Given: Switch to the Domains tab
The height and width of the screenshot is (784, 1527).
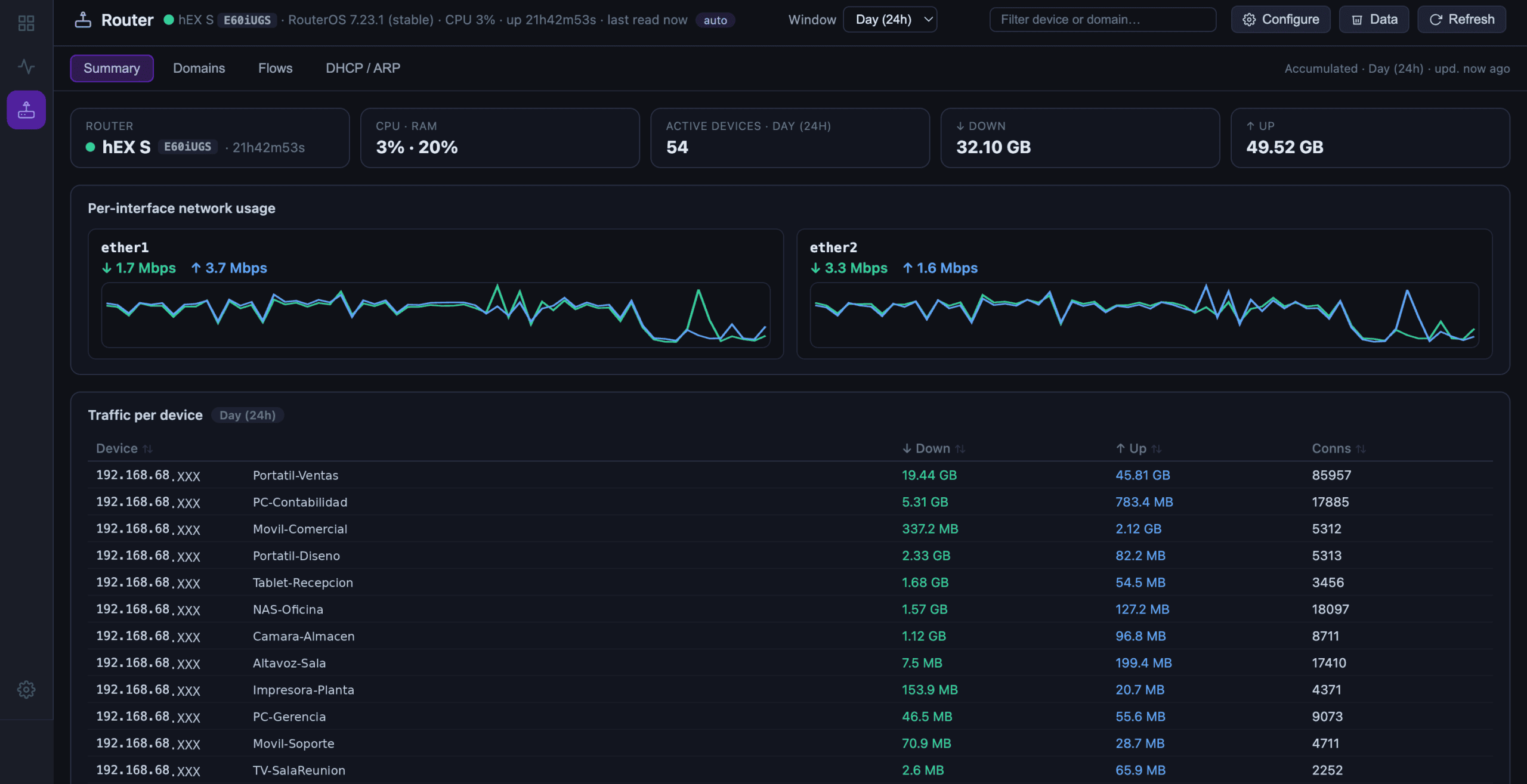Looking at the screenshot, I should tap(199, 68).
